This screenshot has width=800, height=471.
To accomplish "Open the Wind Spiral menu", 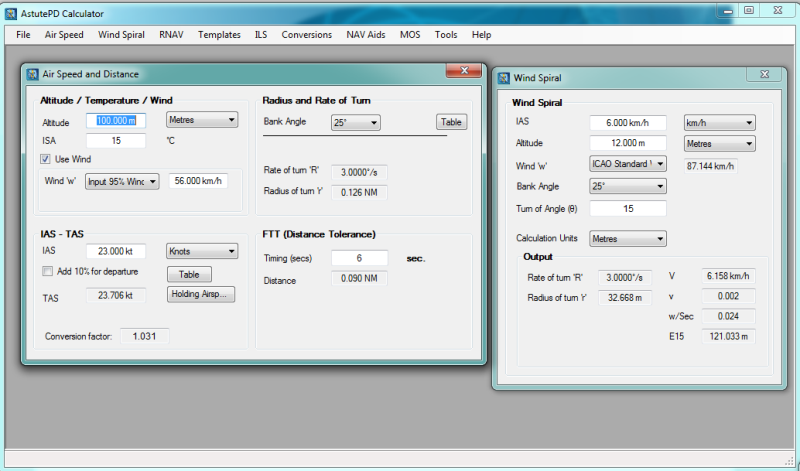I will coord(121,35).
